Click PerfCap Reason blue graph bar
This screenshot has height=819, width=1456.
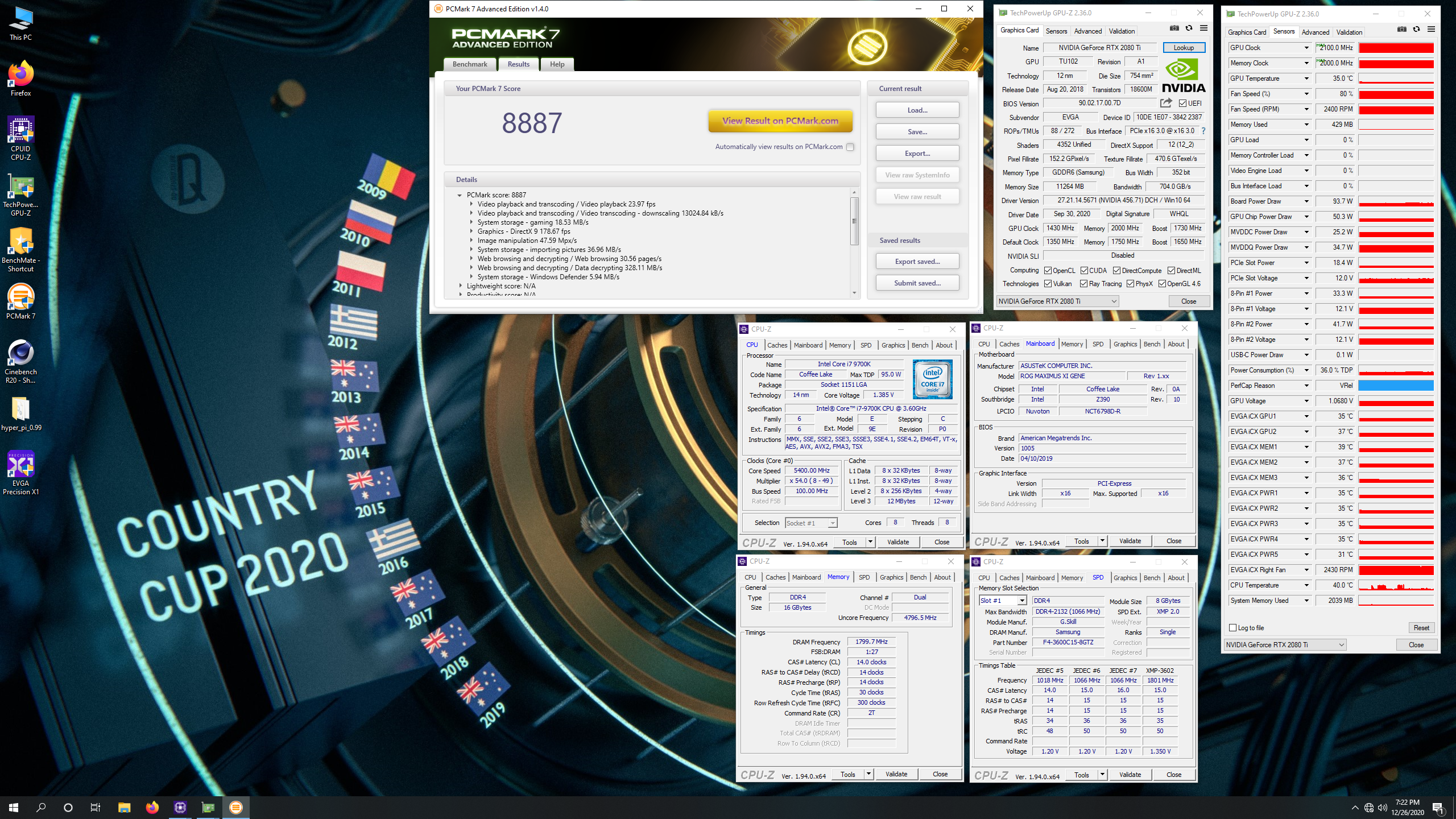coord(1396,386)
